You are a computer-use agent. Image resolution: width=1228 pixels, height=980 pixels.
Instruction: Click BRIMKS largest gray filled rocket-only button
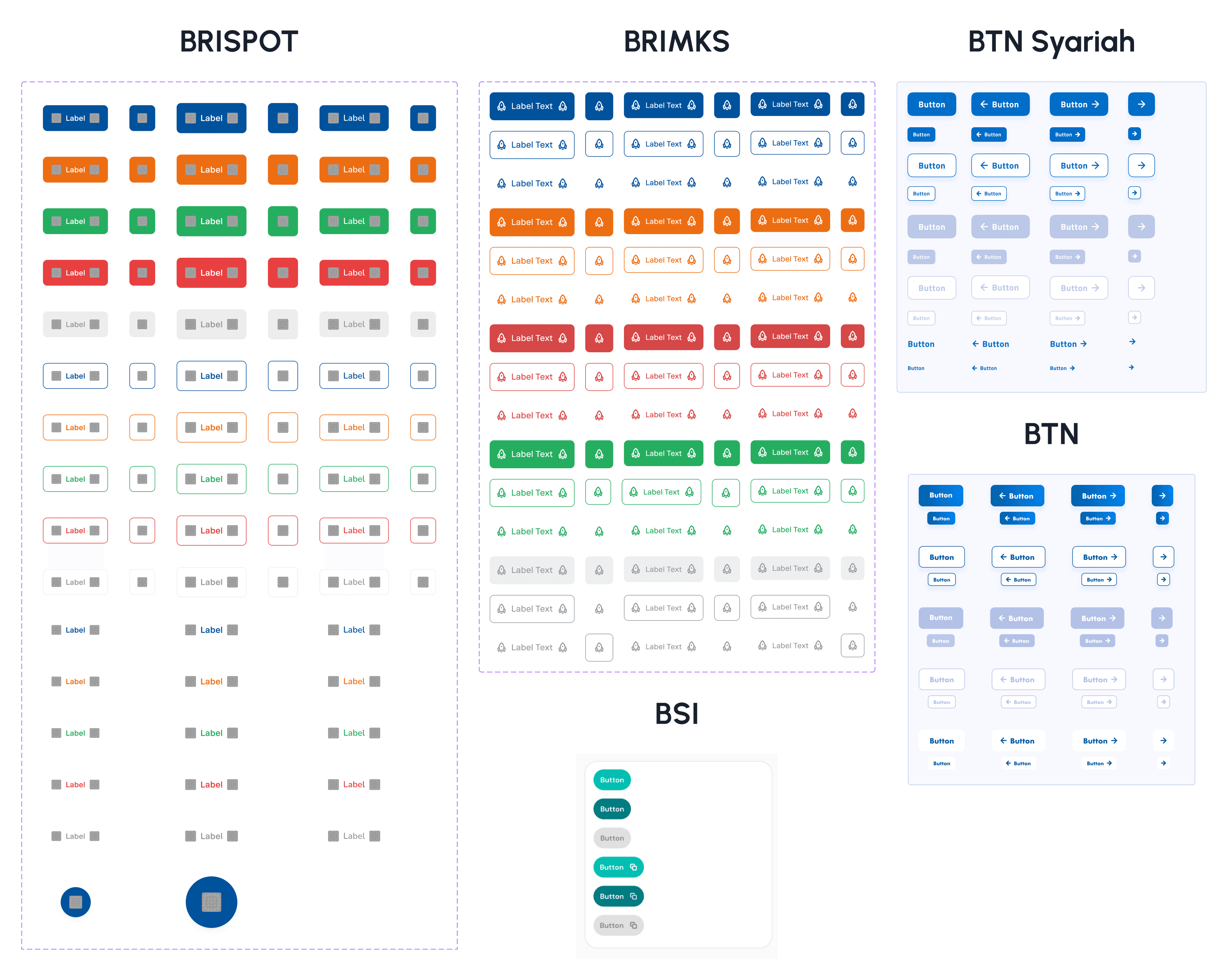click(599, 570)
